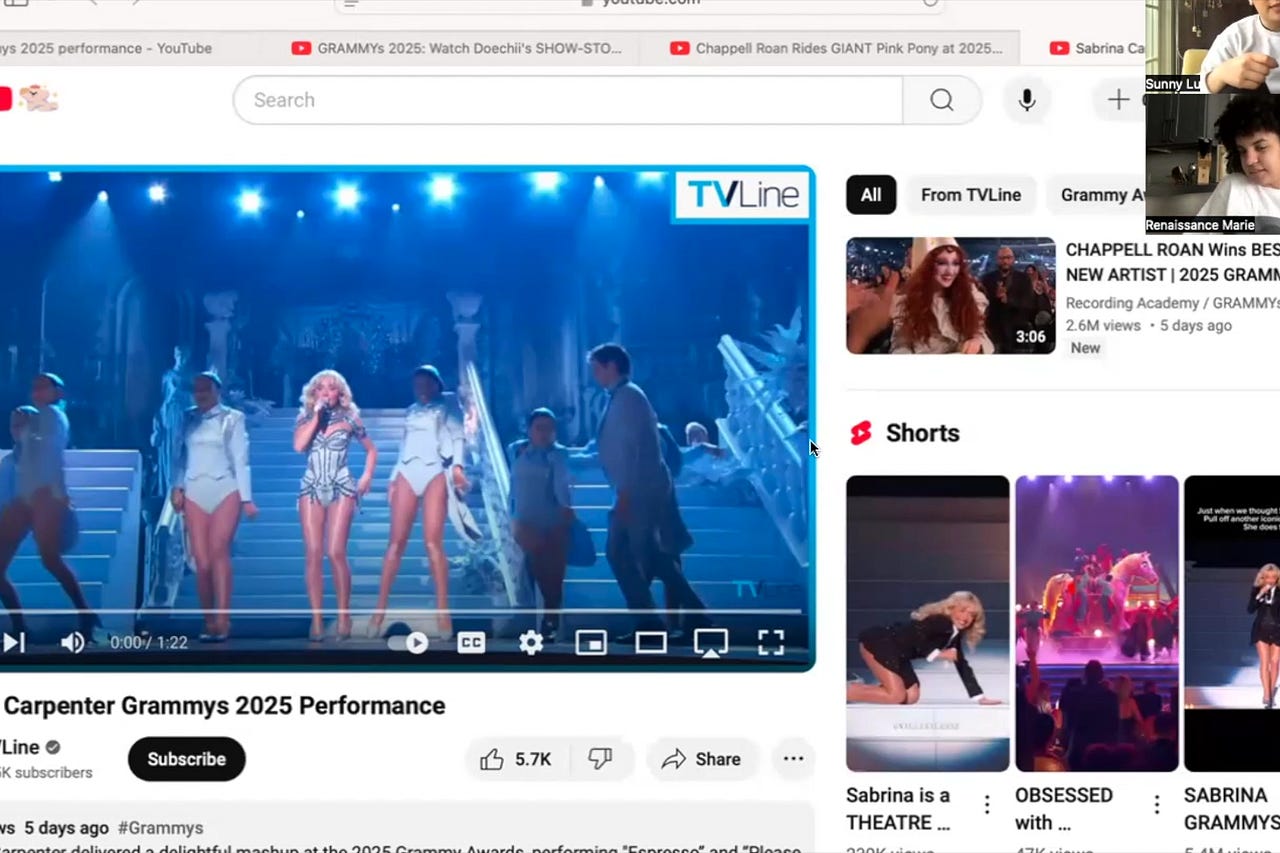Click the Carpenter Grammys 2025 Performance title
This screenshot has width=1280, height=853.
pyautogui.click(x=223, y=705)
